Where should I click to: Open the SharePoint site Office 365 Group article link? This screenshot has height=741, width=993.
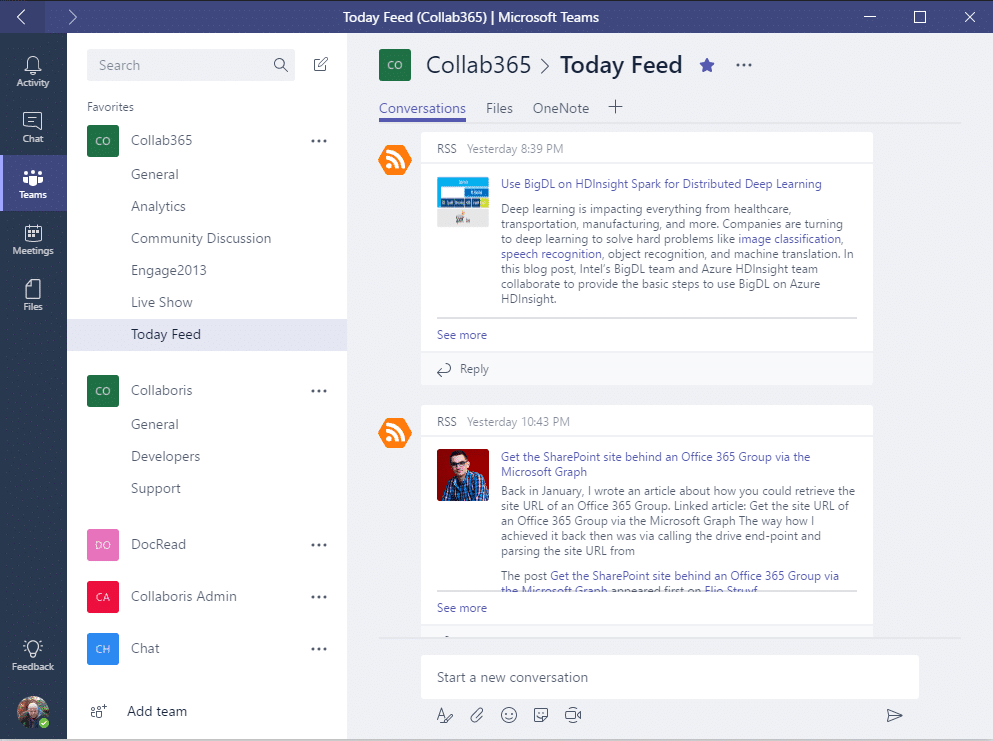pos(655,464)
